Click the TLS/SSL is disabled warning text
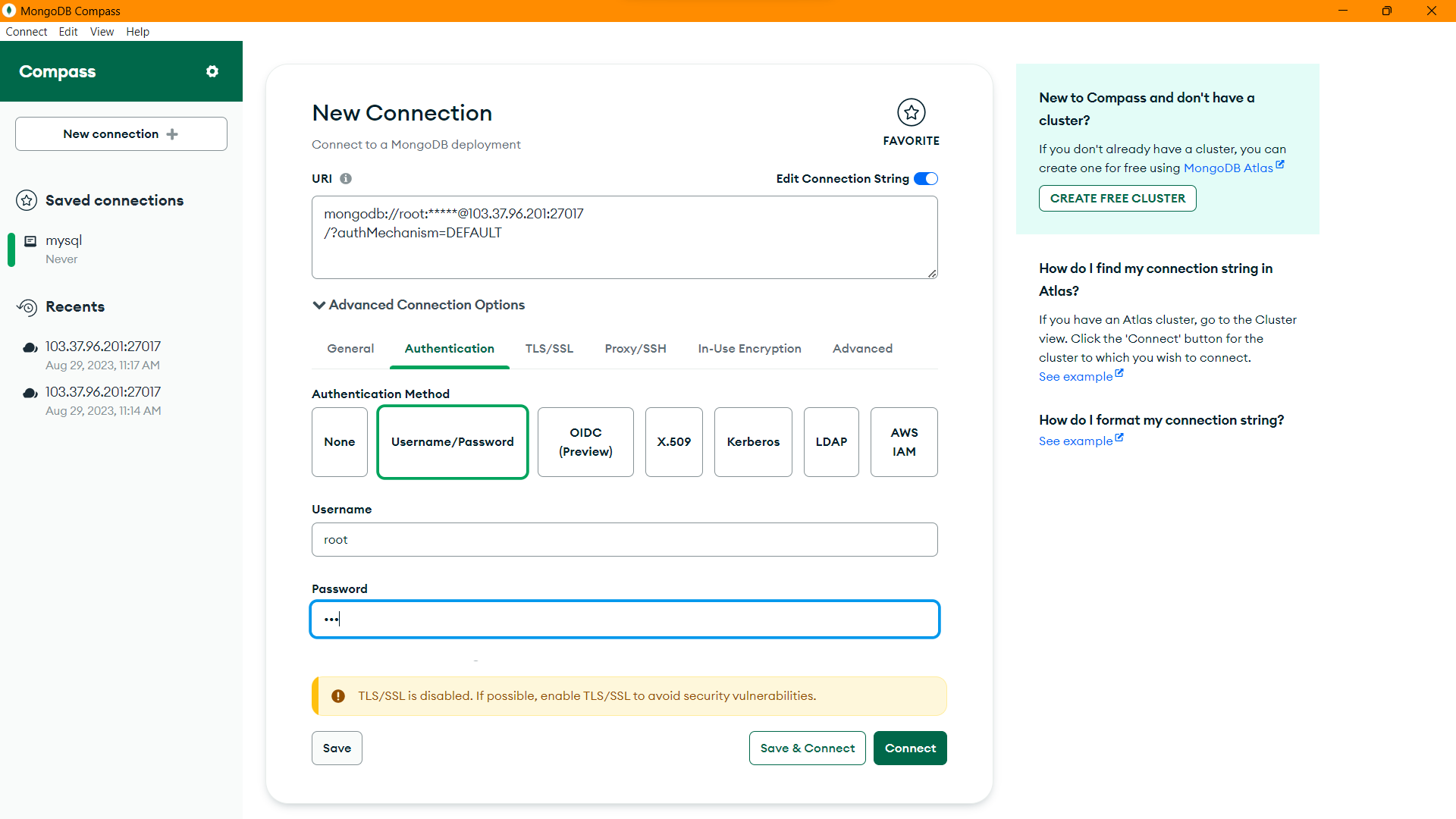The height and width of the screenshot is (819, 1456). pyautogui.click(x=587, y=696)
